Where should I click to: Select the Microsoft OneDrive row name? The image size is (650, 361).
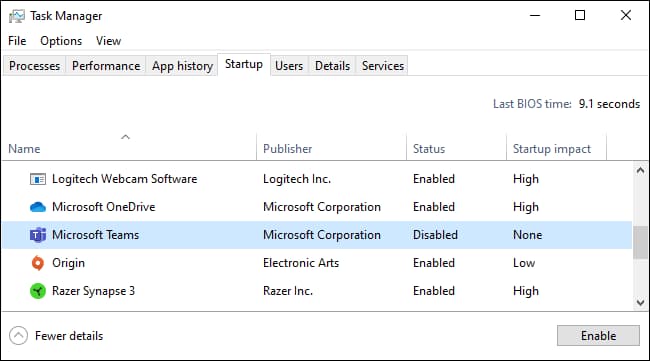point(104,207)
